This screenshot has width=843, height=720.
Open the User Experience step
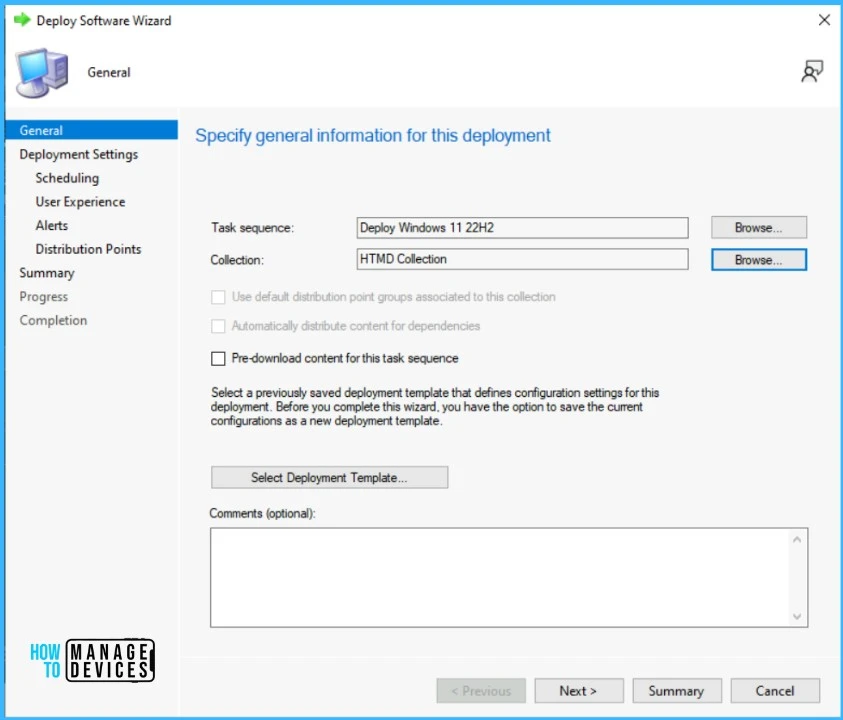[x=80, y=202]
